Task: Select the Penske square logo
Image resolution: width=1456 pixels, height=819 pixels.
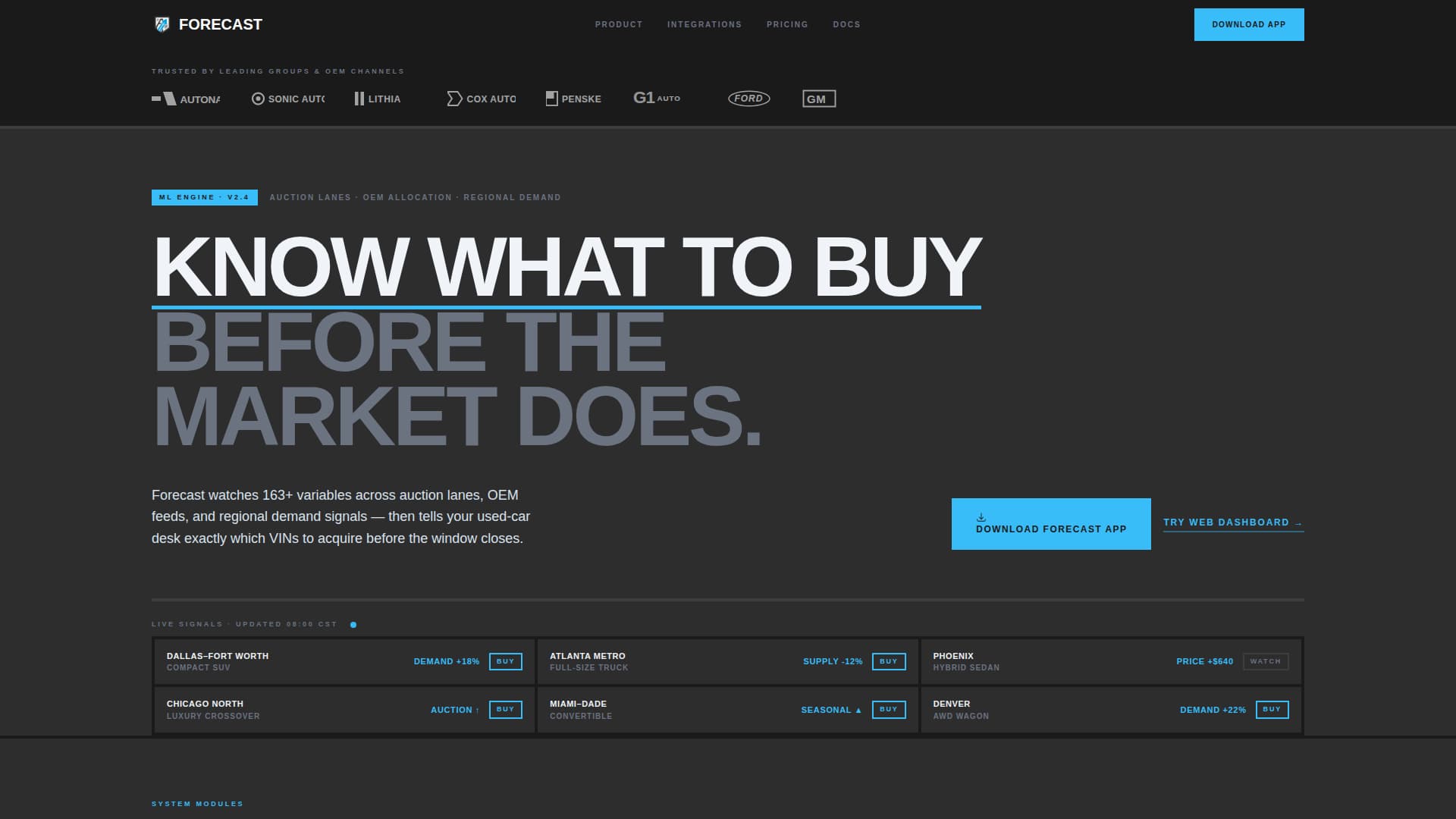Action: [x=551, y=98]
